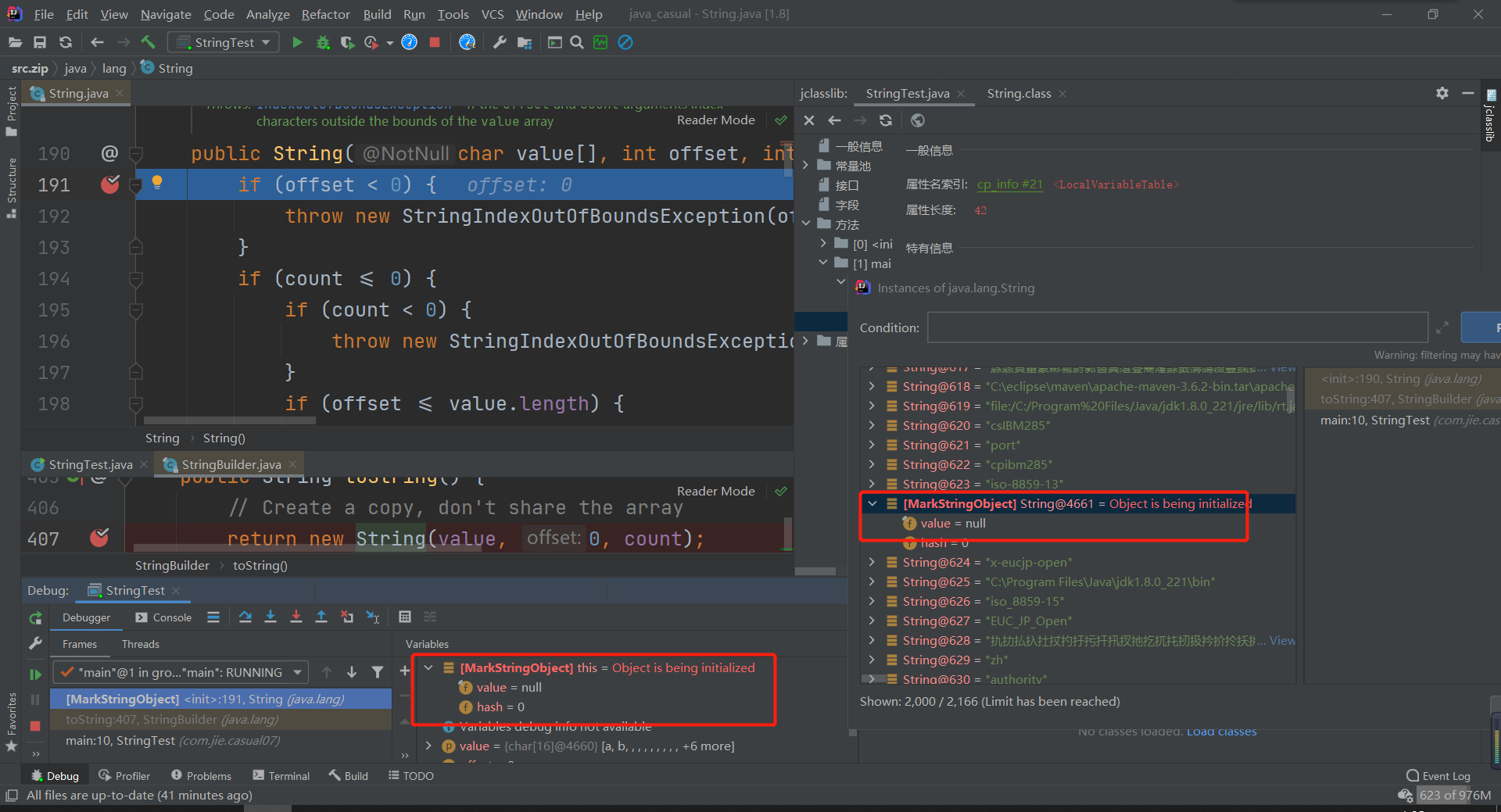Filter frames with the funnel icon
This screenshot has width=1501, height=812.
pos(378,672)
